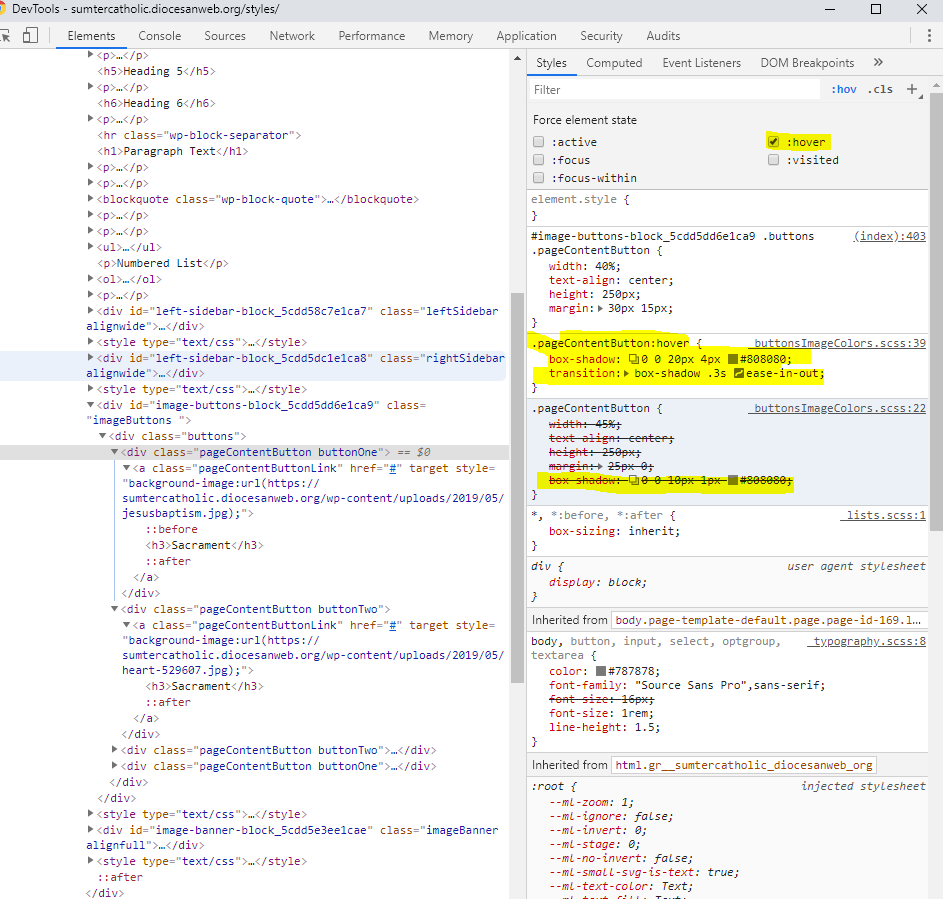Screen dimensions: 943x899
Task: Show more Styles pane tabs chevron
Action: click(x=878, y=63)
